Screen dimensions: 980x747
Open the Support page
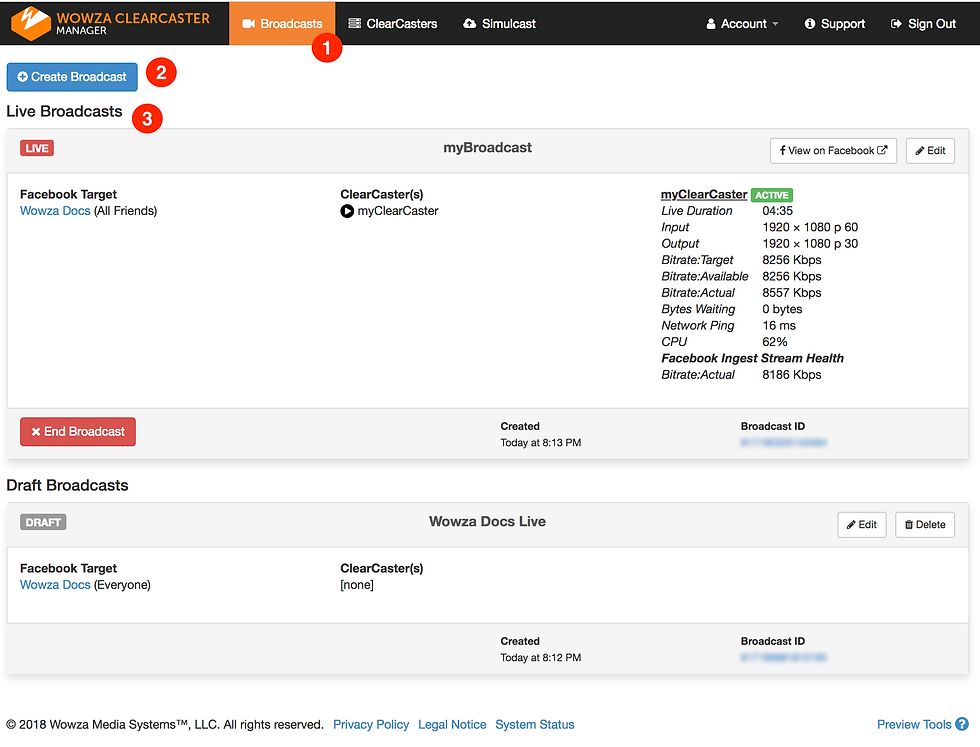pos(834,24)
